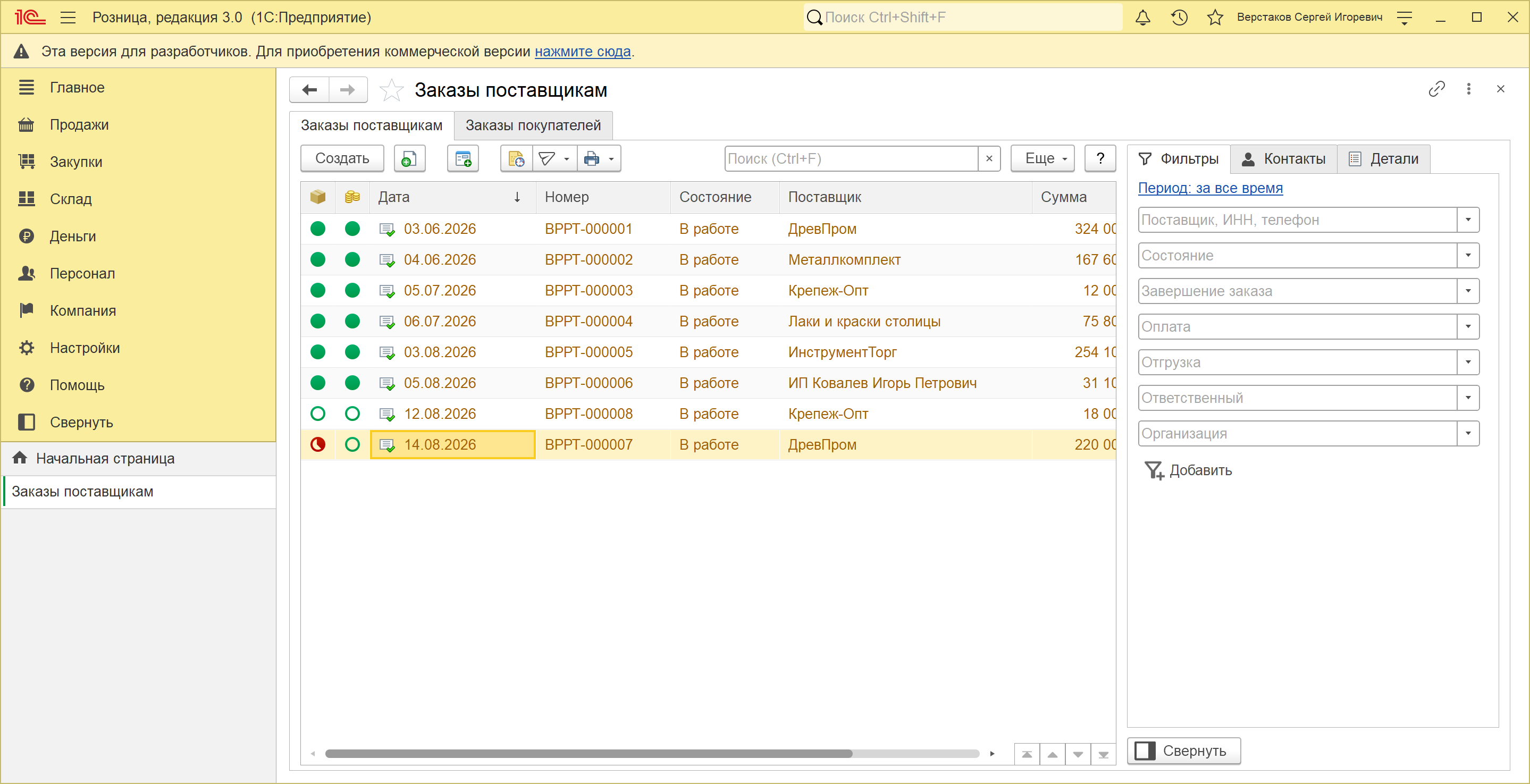This screenshot has width=1530, height=784.
Task: Close the Заказы поставщикам form
Action: pyautogui.click(x=1500, y=89)
